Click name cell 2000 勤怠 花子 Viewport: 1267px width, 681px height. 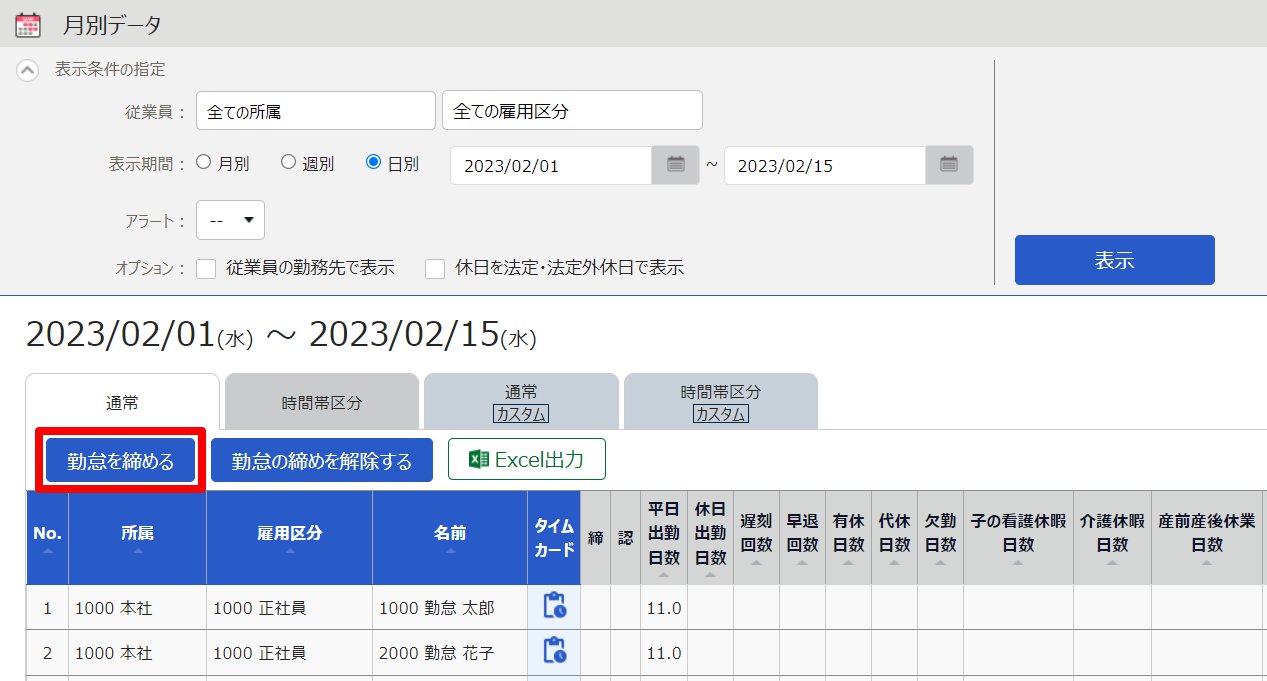(x=450, y=654)
